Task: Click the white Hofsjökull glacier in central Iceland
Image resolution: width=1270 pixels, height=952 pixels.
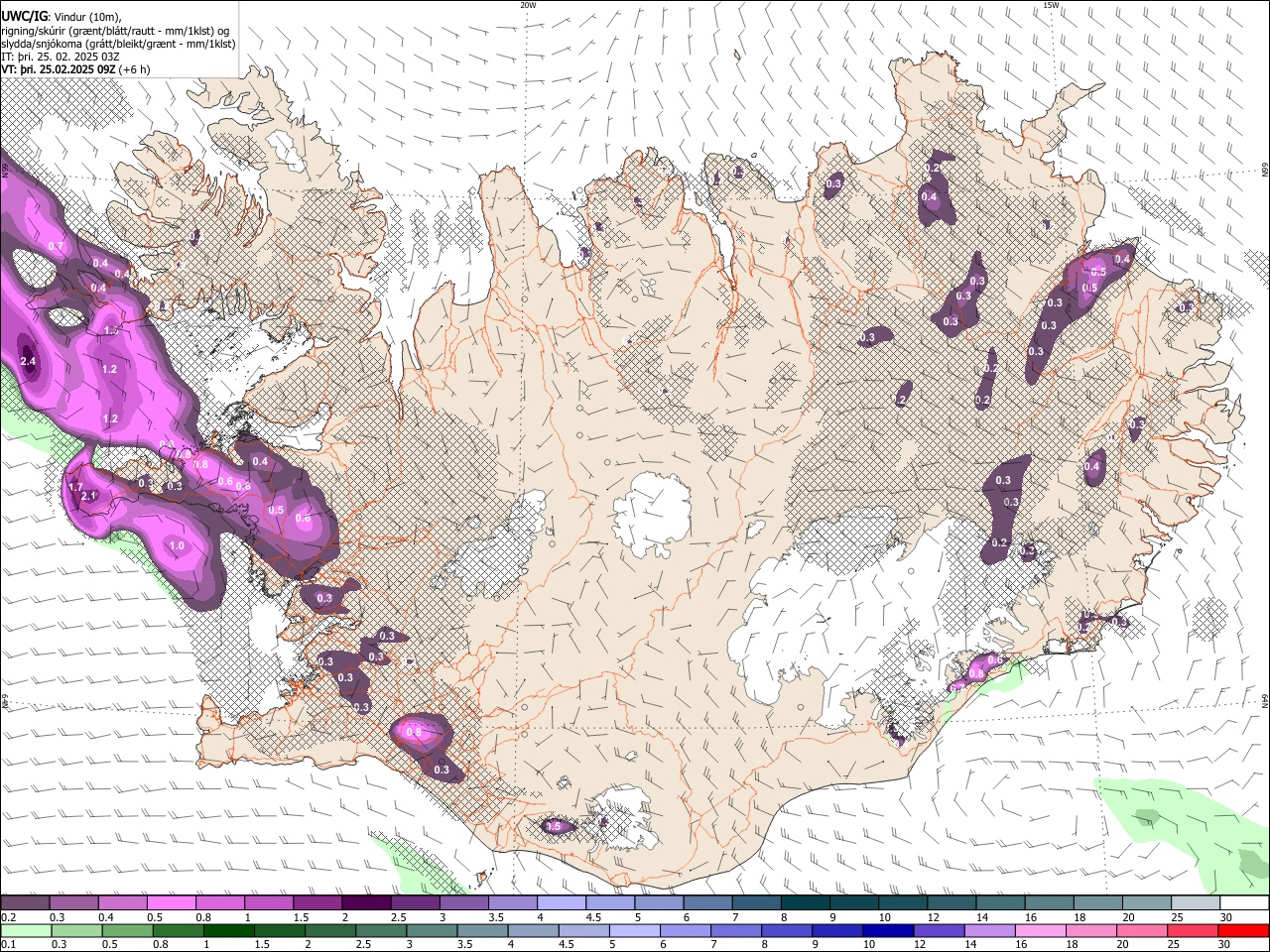Action: [652, 515]
